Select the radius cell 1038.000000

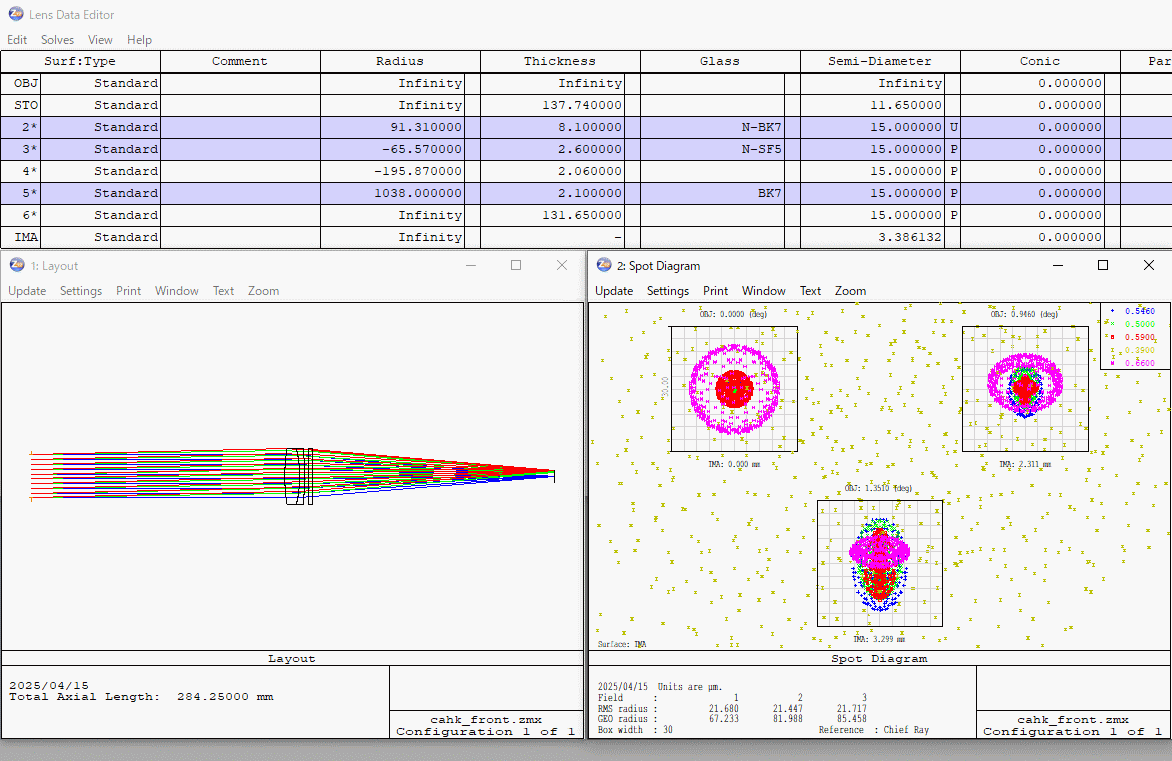click(x=392, y=193)
